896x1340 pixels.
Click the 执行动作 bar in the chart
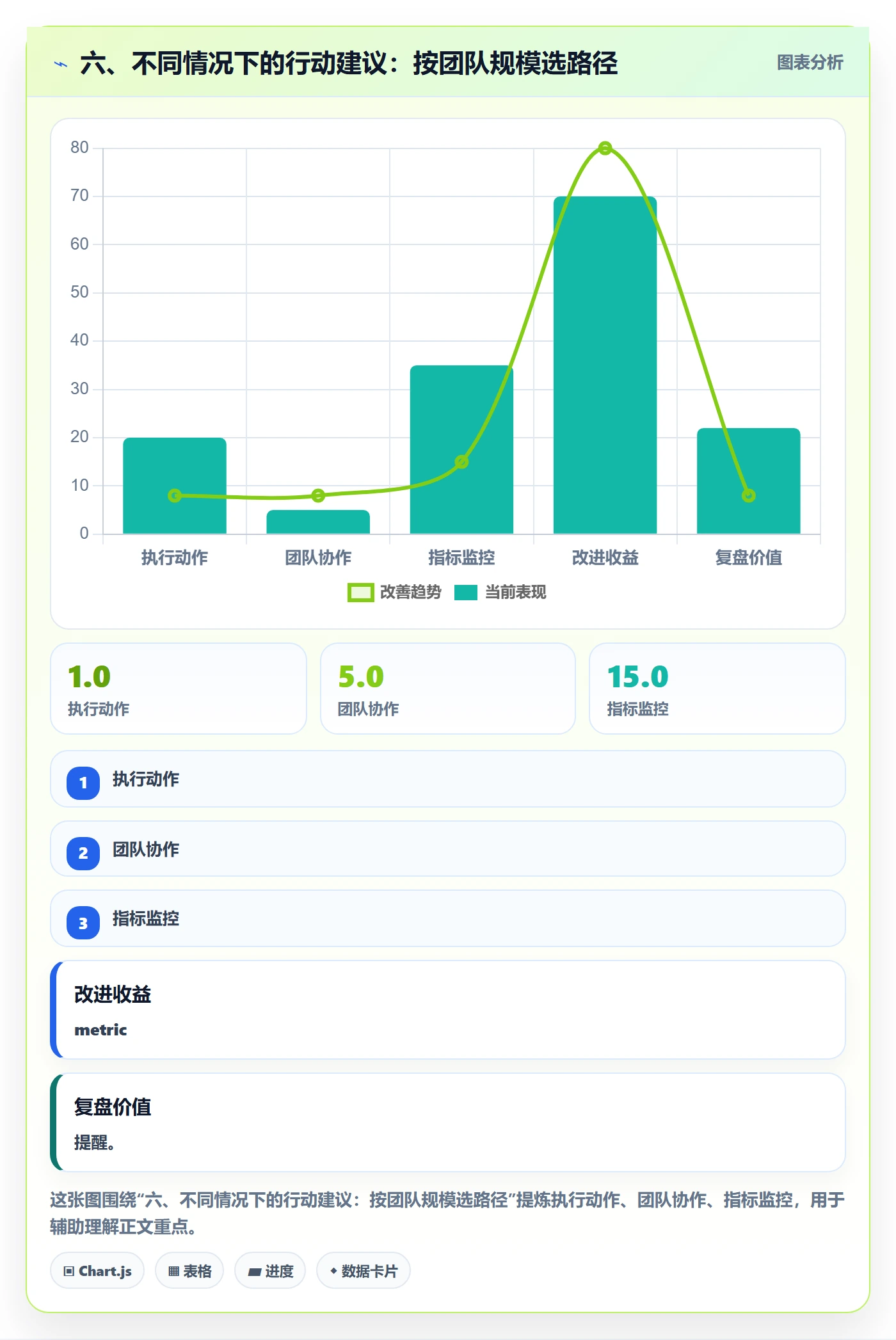pyautogui.click(x=175, y=486)
